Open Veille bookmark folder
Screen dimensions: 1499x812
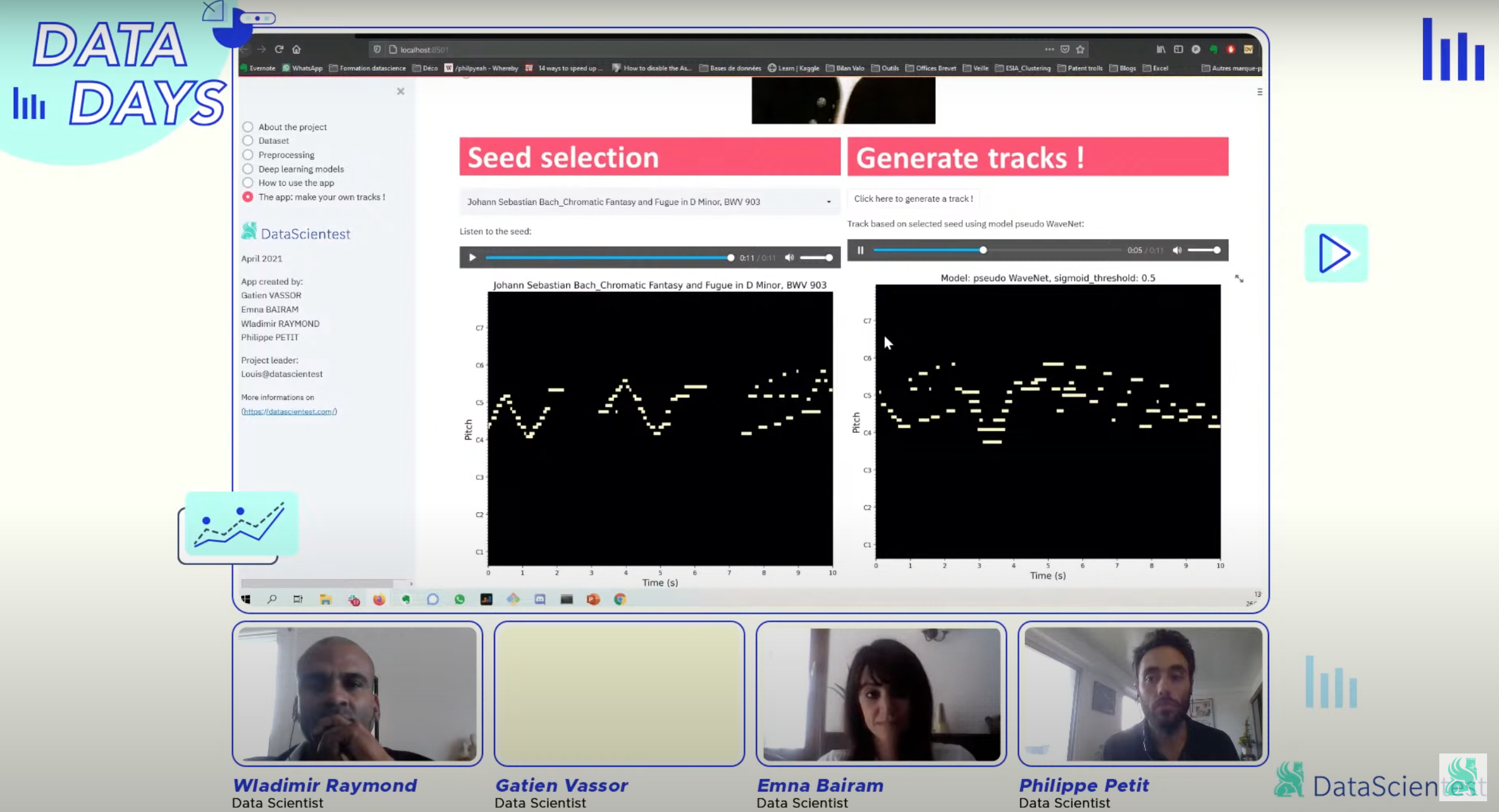(976, 68)
